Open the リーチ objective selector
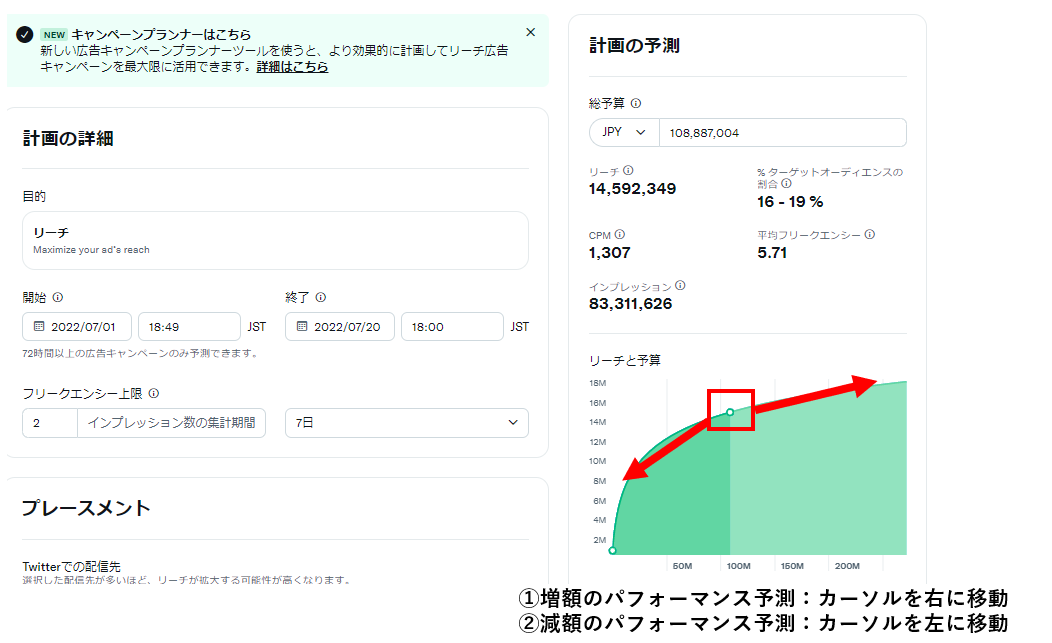 pyautogui.click(x=275, y=240)
